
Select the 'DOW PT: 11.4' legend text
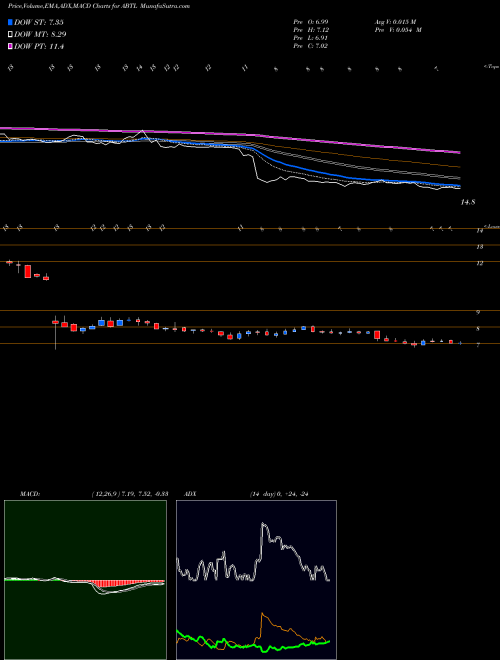(x=39, y=47)
